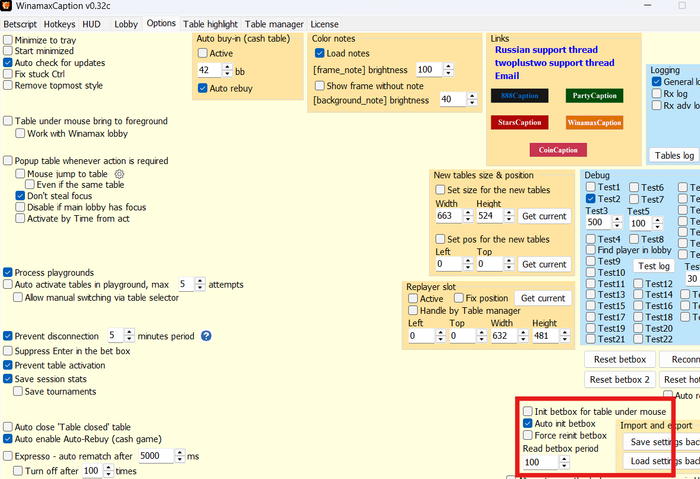700x479 pixels.
Task: Enable Minimize to tray checkbox
Action: (8, 40)
